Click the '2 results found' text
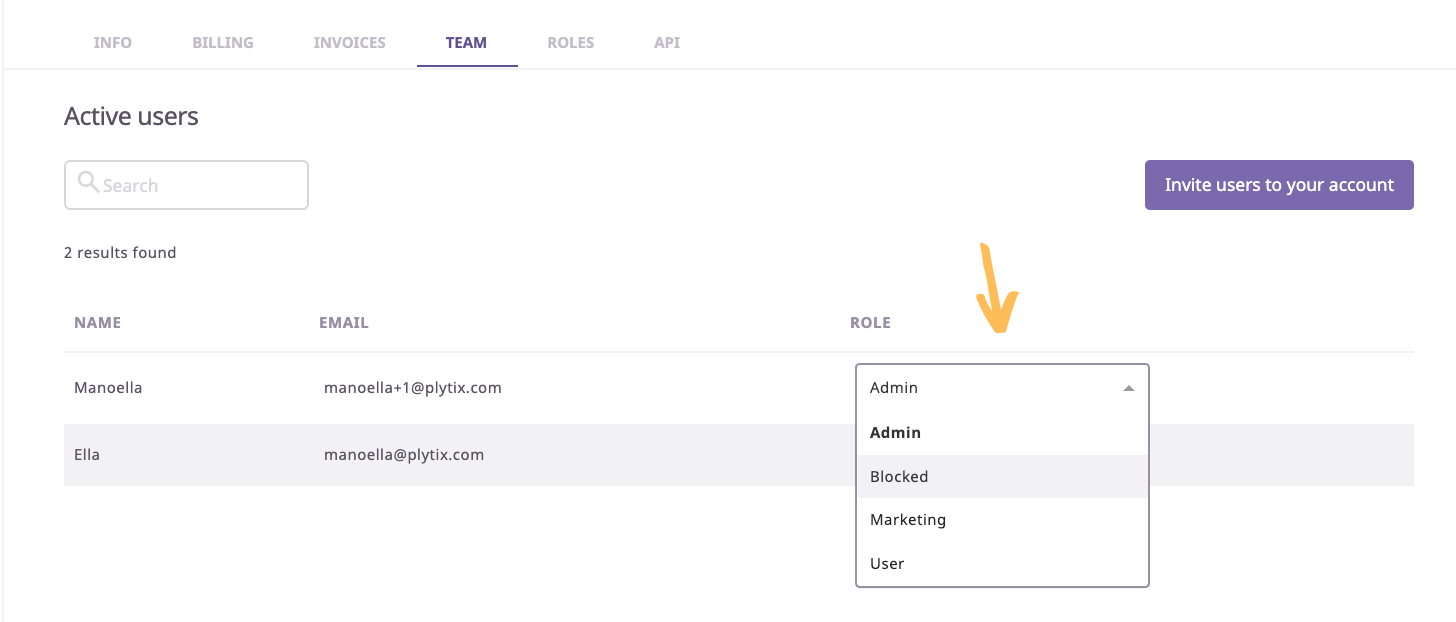Viewport: 1456px width, 622px height. 120,253
